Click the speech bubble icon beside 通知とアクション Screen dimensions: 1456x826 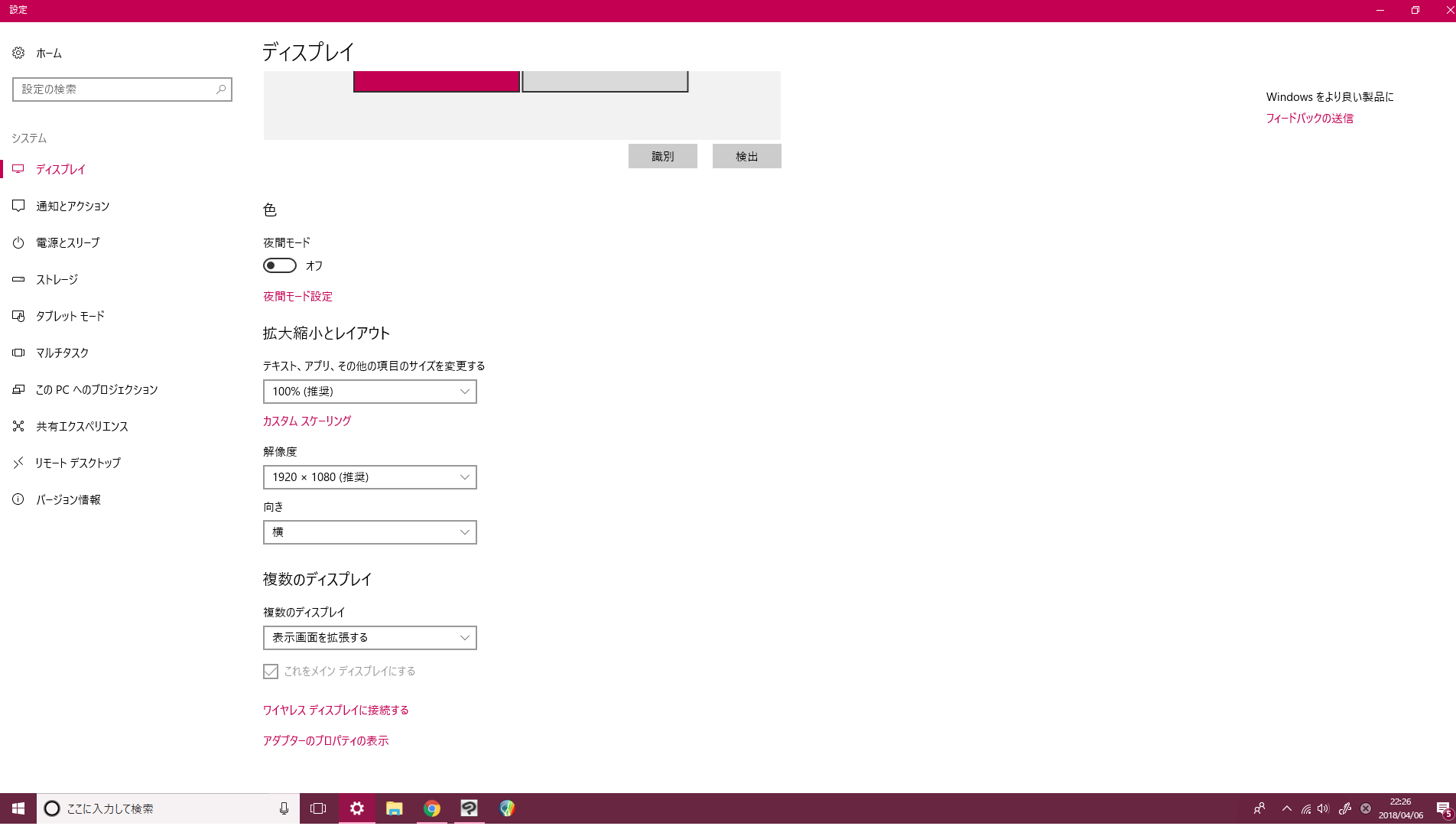tap(18, 206)
